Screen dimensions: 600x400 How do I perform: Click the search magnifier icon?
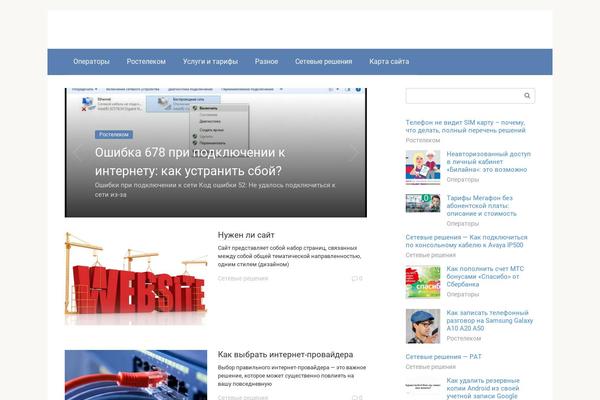527,96
